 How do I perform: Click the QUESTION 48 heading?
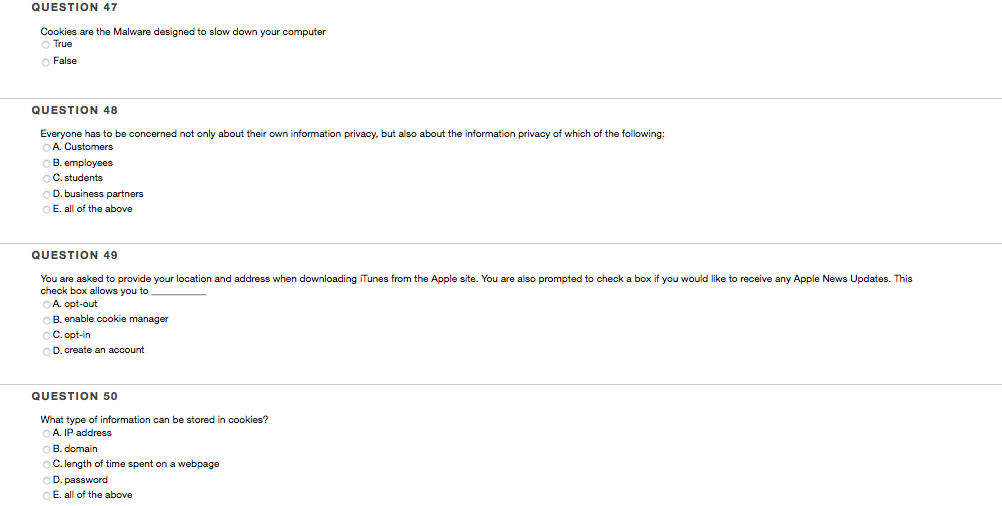coord(75,110)
